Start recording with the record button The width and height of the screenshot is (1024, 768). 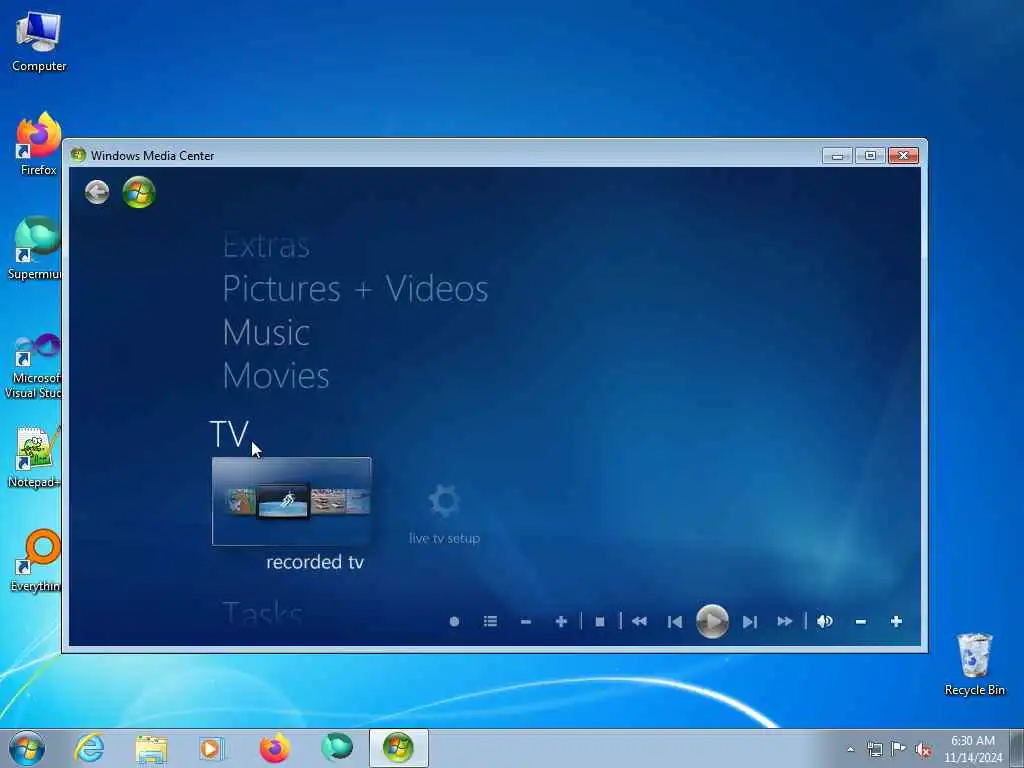455,622
